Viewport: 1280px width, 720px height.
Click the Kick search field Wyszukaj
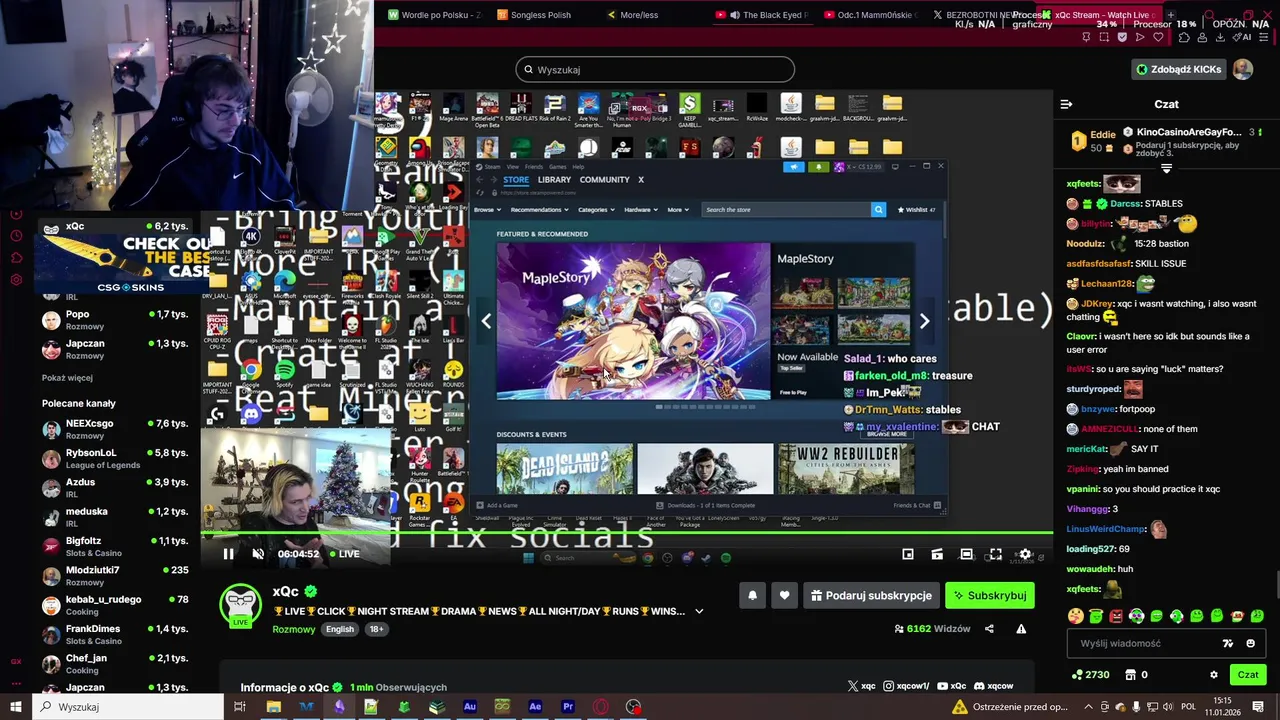coord(655,69)
